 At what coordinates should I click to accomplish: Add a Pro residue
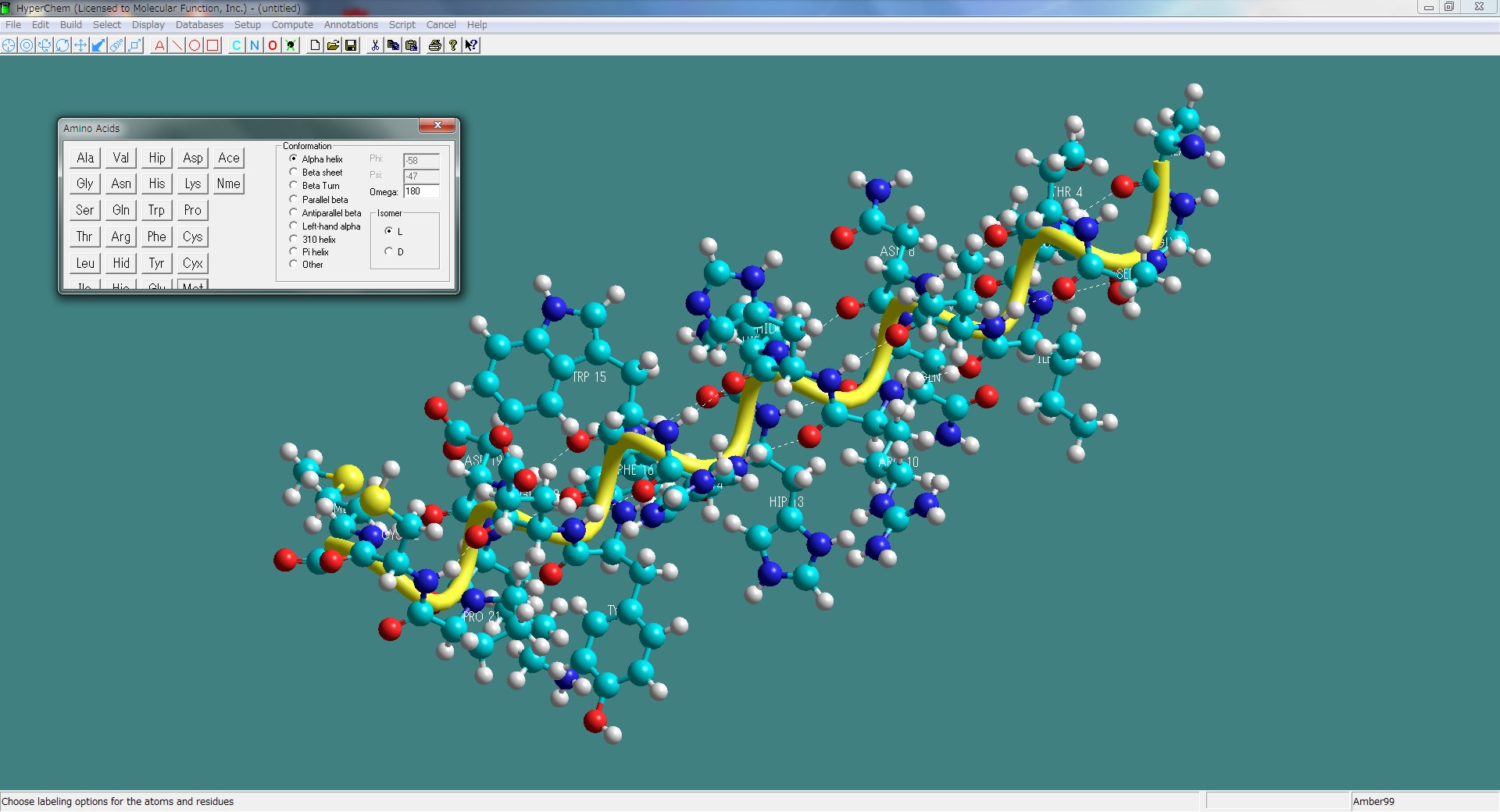point(193,210)
